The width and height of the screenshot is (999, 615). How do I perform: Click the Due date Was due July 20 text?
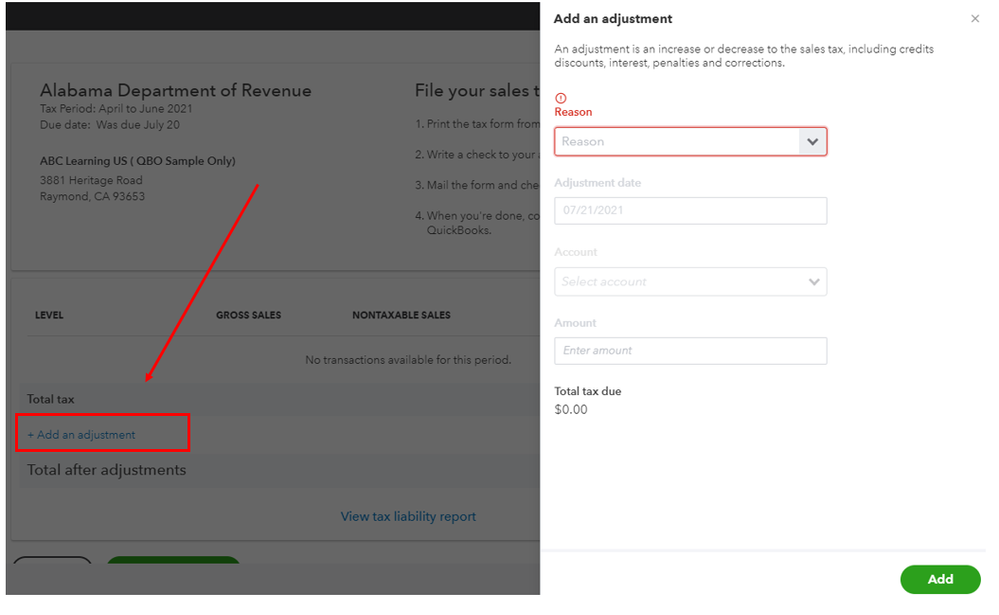(x=110, y=125)
